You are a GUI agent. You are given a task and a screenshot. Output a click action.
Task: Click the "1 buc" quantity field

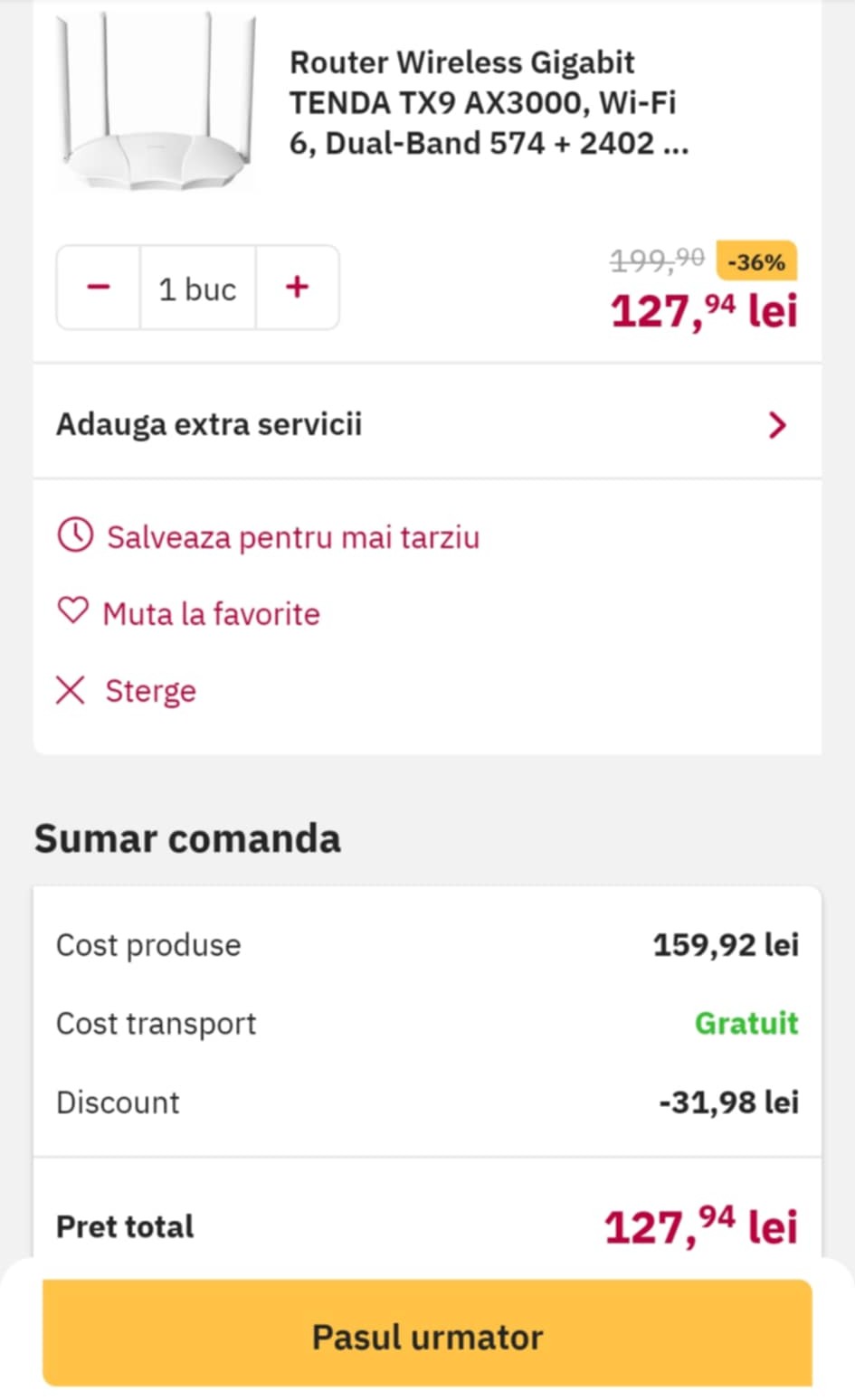[x=197, y=289]
